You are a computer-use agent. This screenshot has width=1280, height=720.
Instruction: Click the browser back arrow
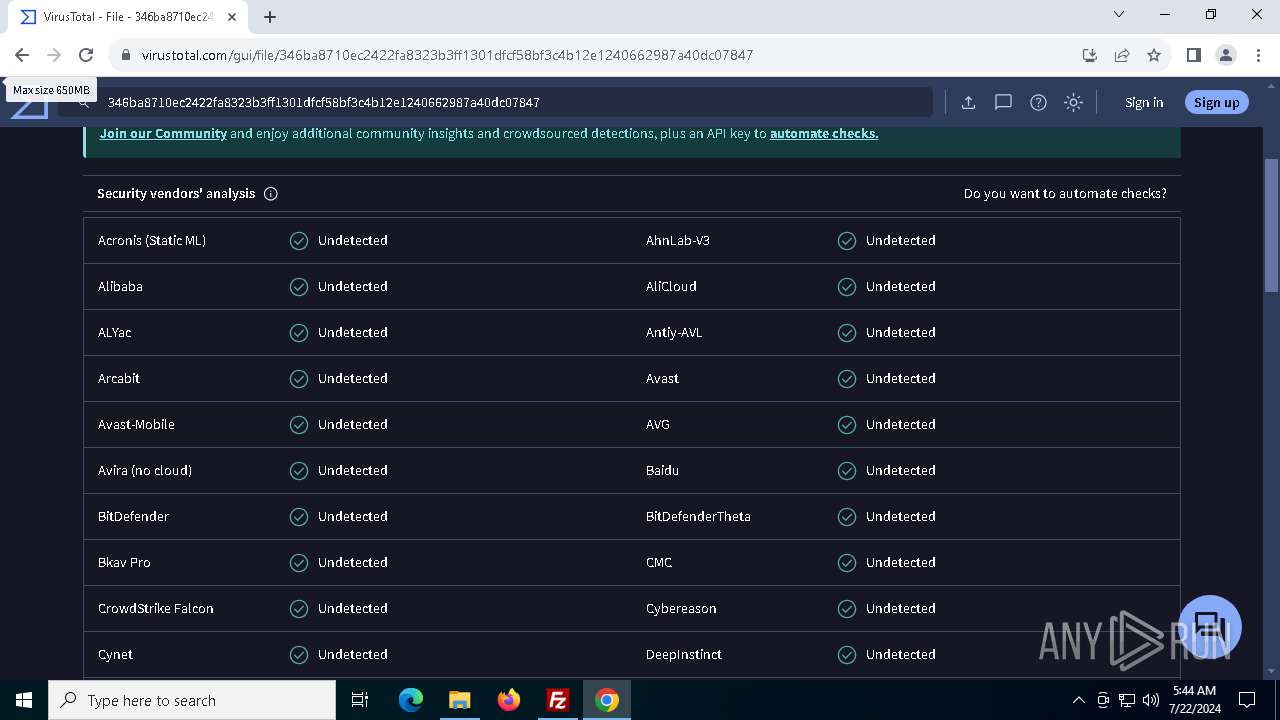click(x=22, y=55)
